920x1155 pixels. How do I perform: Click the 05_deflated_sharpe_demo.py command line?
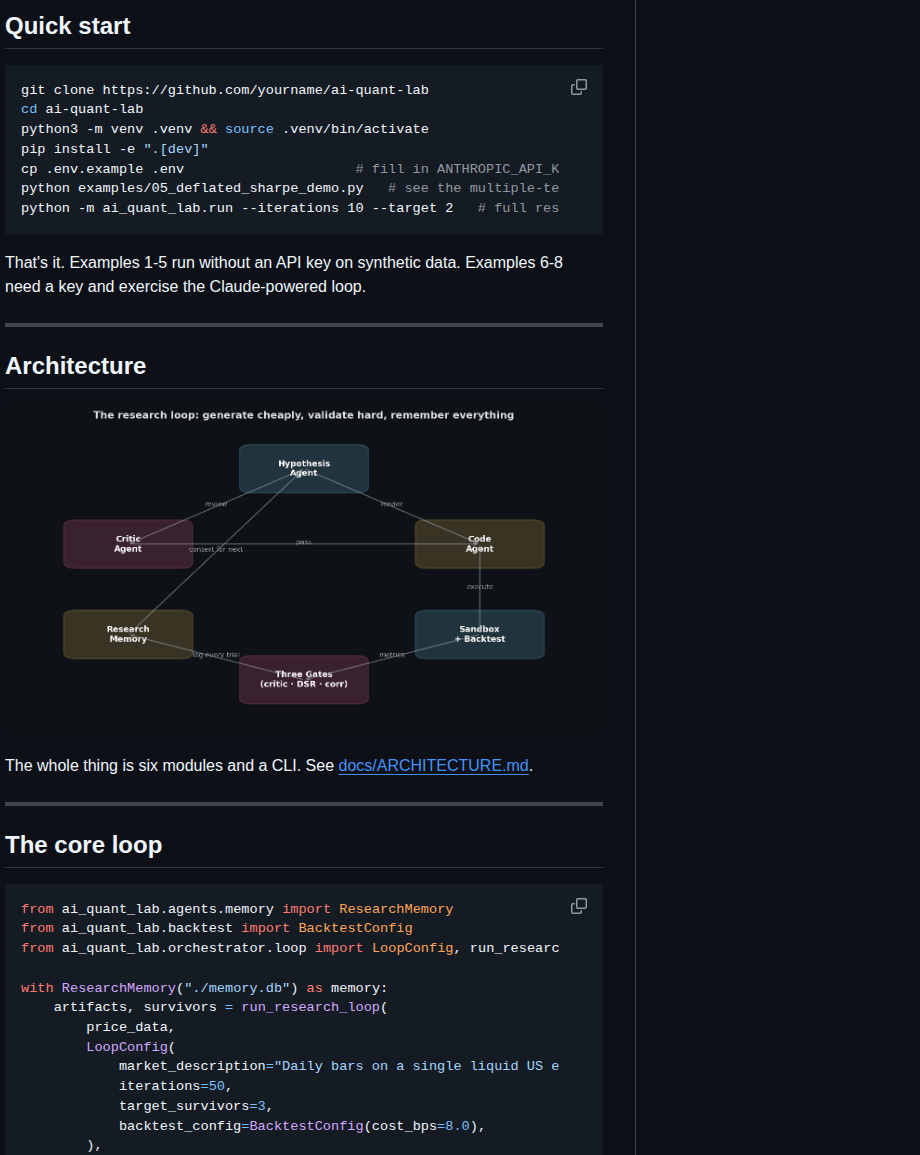(x=289, y=188)
